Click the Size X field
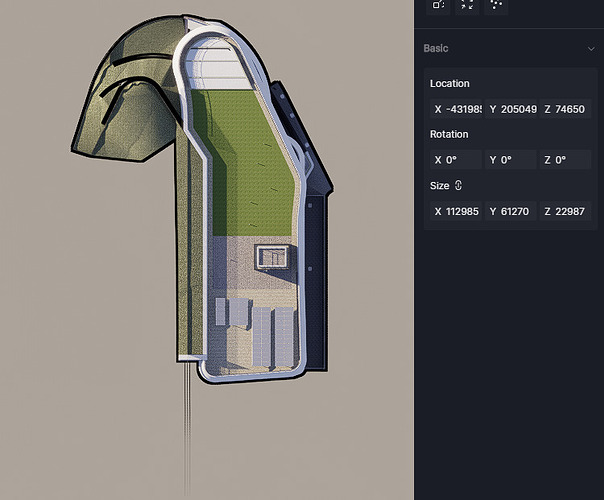The image size is (604, 500). pyautogui.click(x=457, y=211)
